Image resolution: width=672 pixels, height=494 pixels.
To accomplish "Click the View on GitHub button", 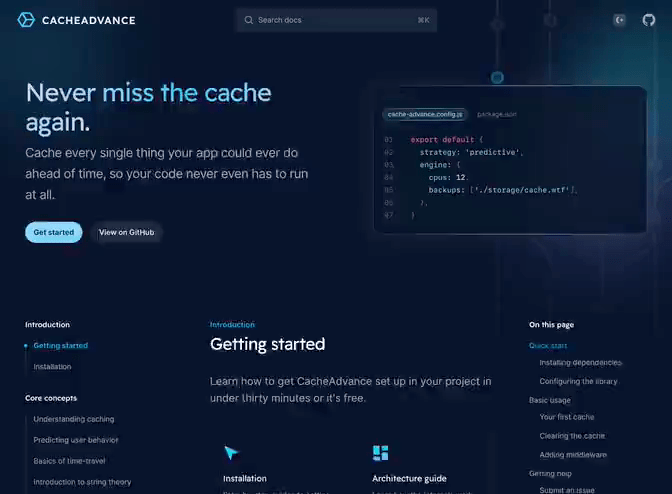I will pos(127,232).
